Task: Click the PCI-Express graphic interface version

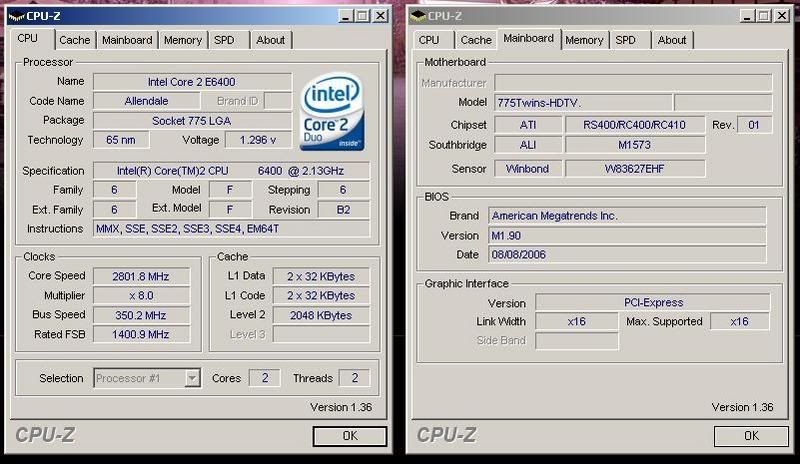Action: [653, 302]
